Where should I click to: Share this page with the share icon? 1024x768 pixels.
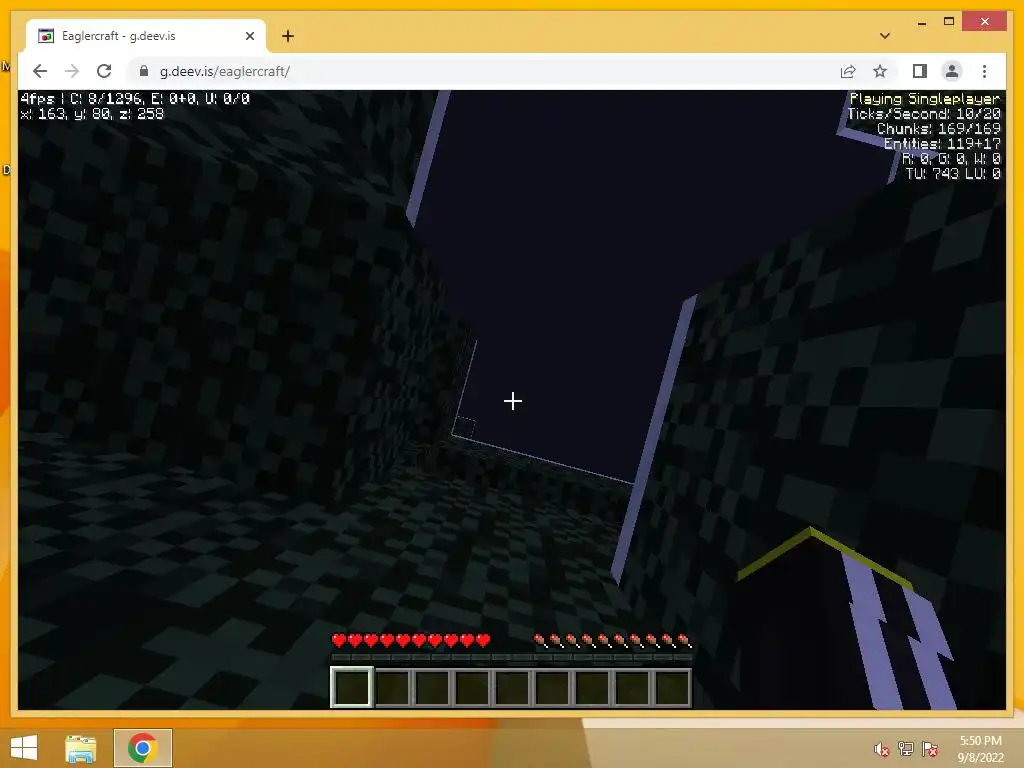click(x=848, y=71)
